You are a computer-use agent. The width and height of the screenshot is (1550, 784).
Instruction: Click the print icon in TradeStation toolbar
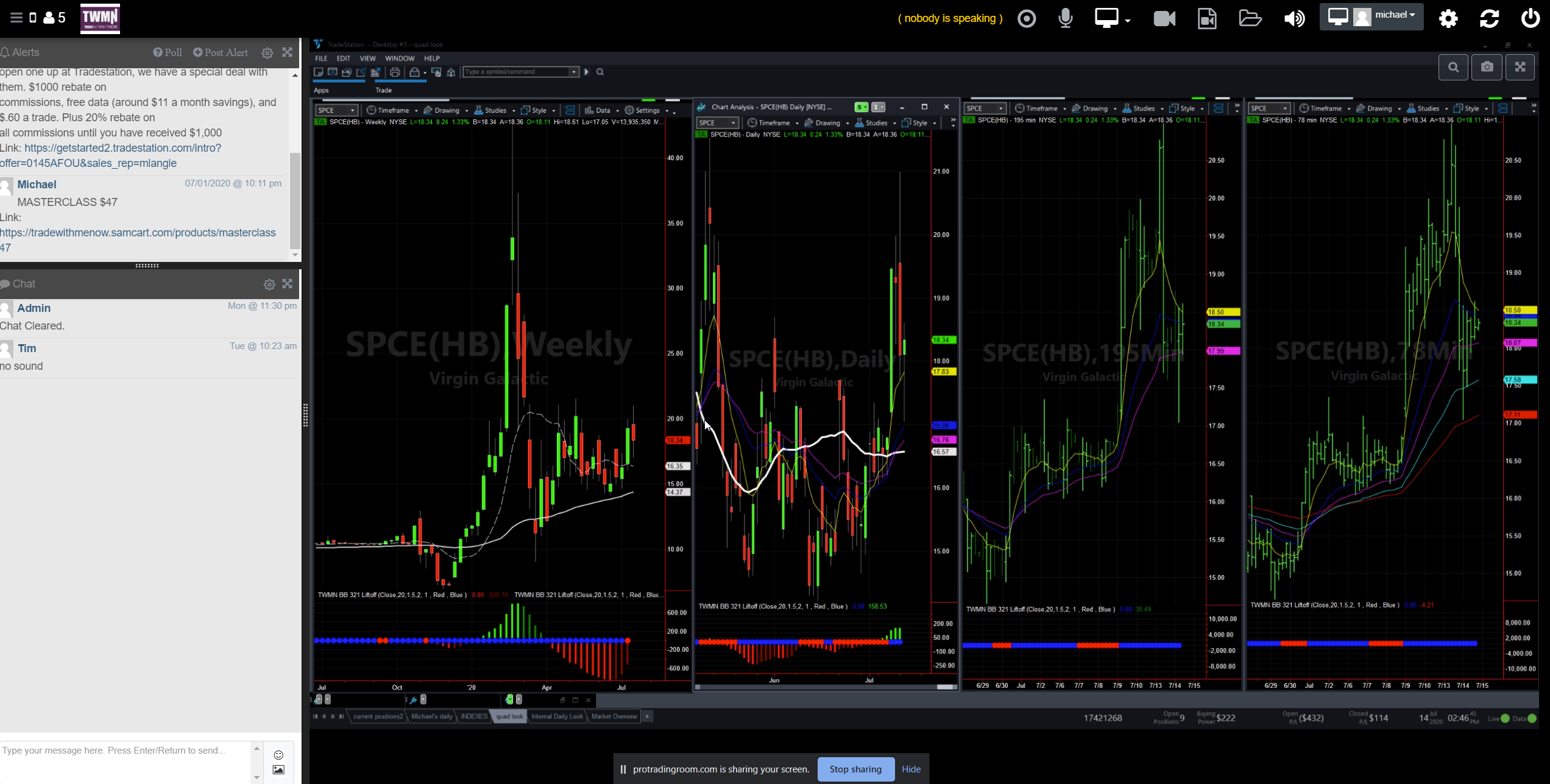pos(395,72)
